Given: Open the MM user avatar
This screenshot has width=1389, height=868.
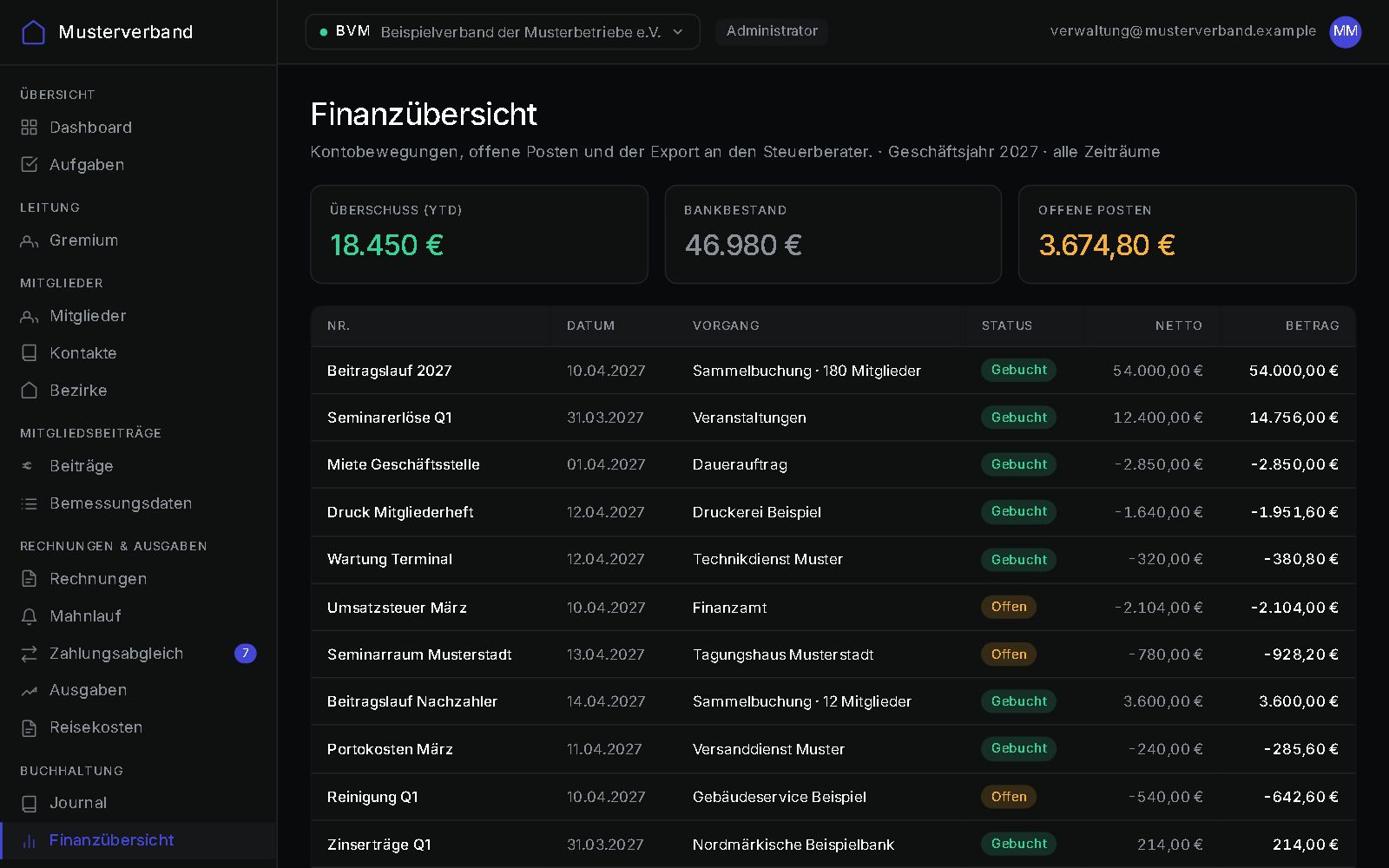Looking at the screenshot, I should 1346,32.
